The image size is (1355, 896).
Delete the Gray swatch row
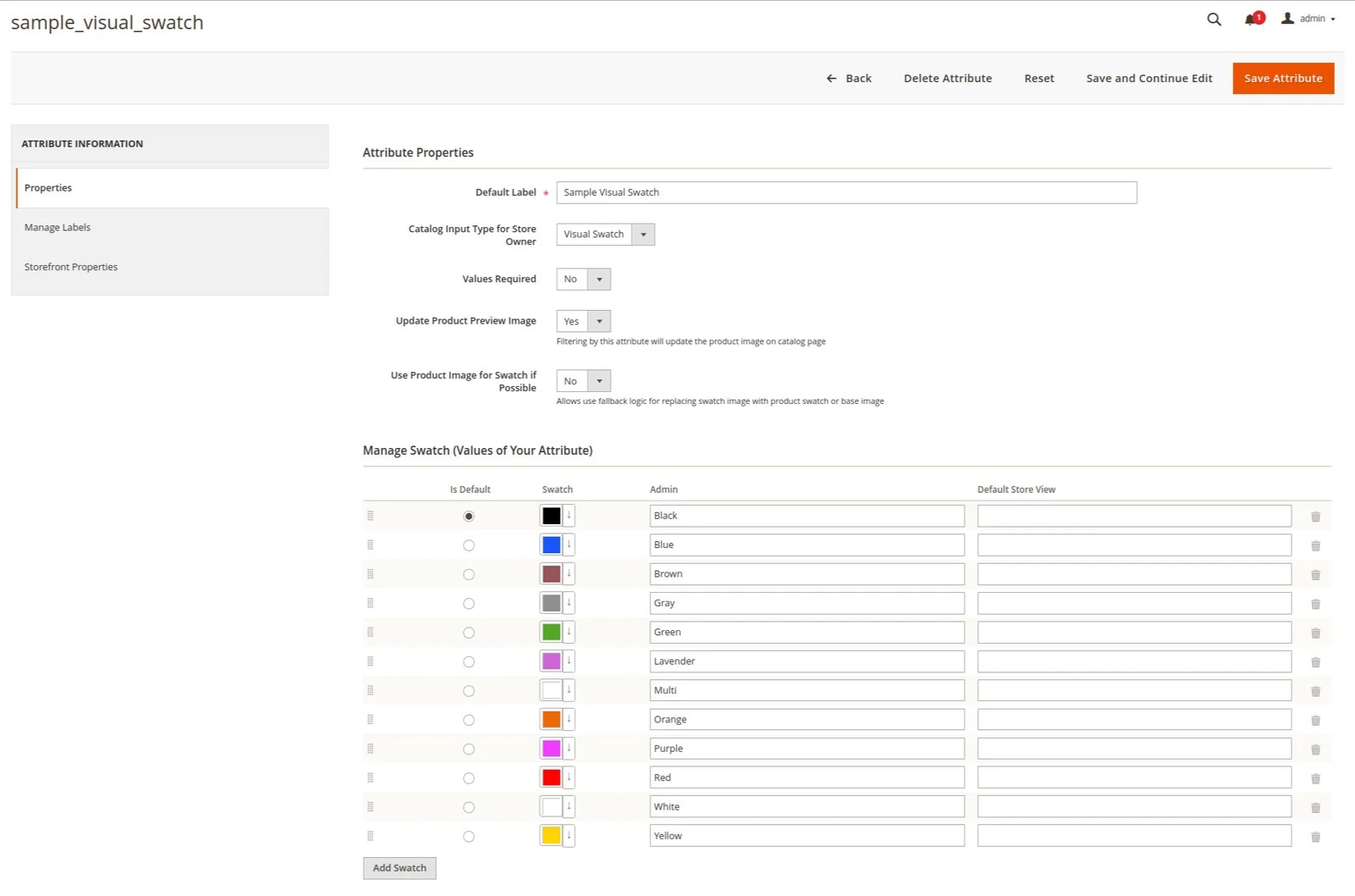pyautogui.click(x=1315, y=604)
